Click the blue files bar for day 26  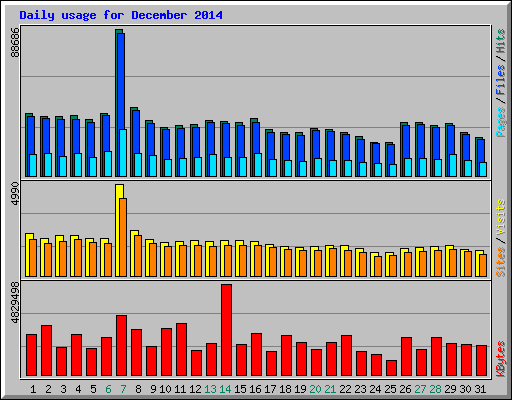click(406, 142)
